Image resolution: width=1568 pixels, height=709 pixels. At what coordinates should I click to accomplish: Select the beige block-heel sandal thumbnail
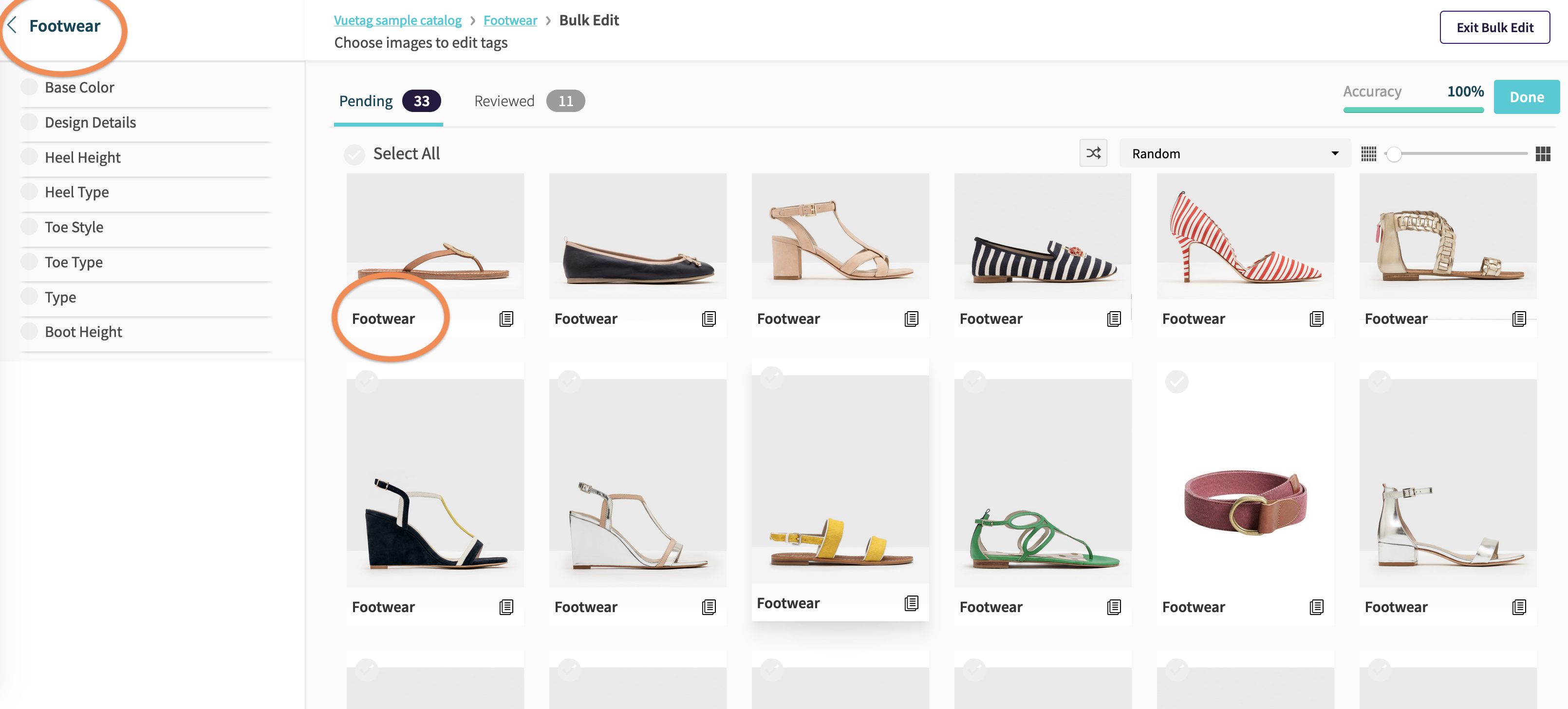(x=840, y=236)
